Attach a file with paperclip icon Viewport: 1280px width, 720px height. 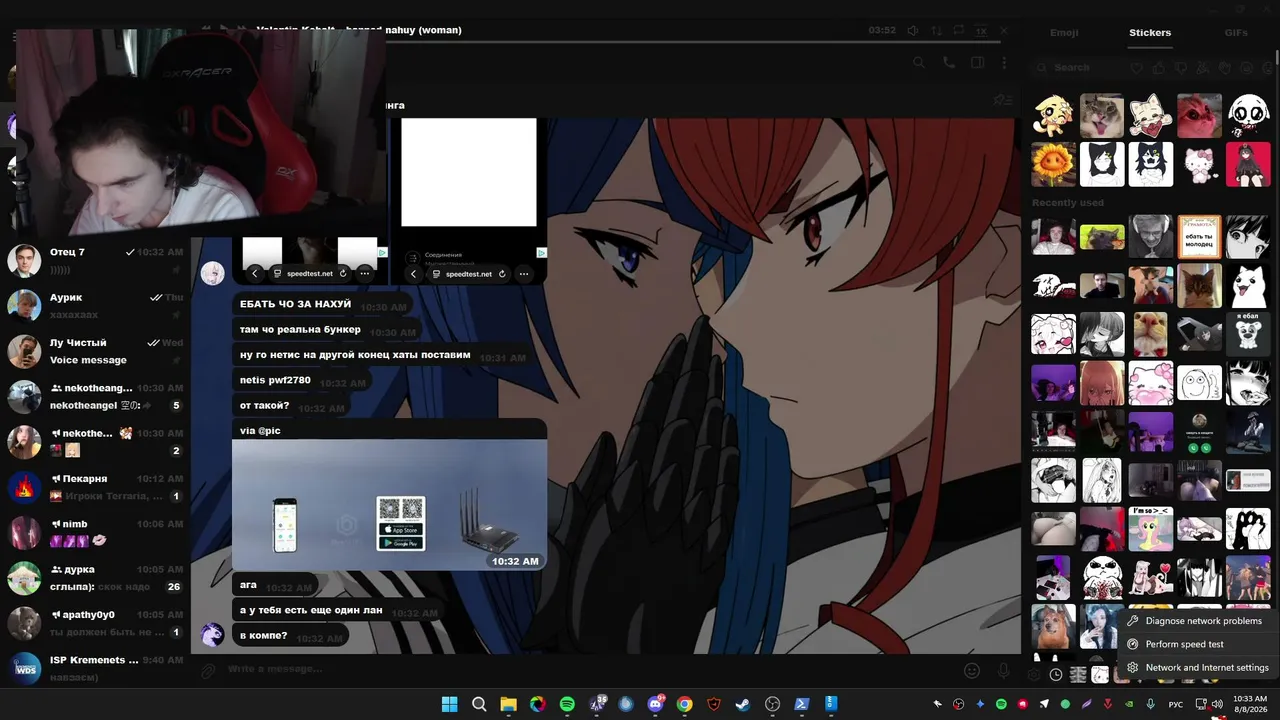click(x=208, y=670)
